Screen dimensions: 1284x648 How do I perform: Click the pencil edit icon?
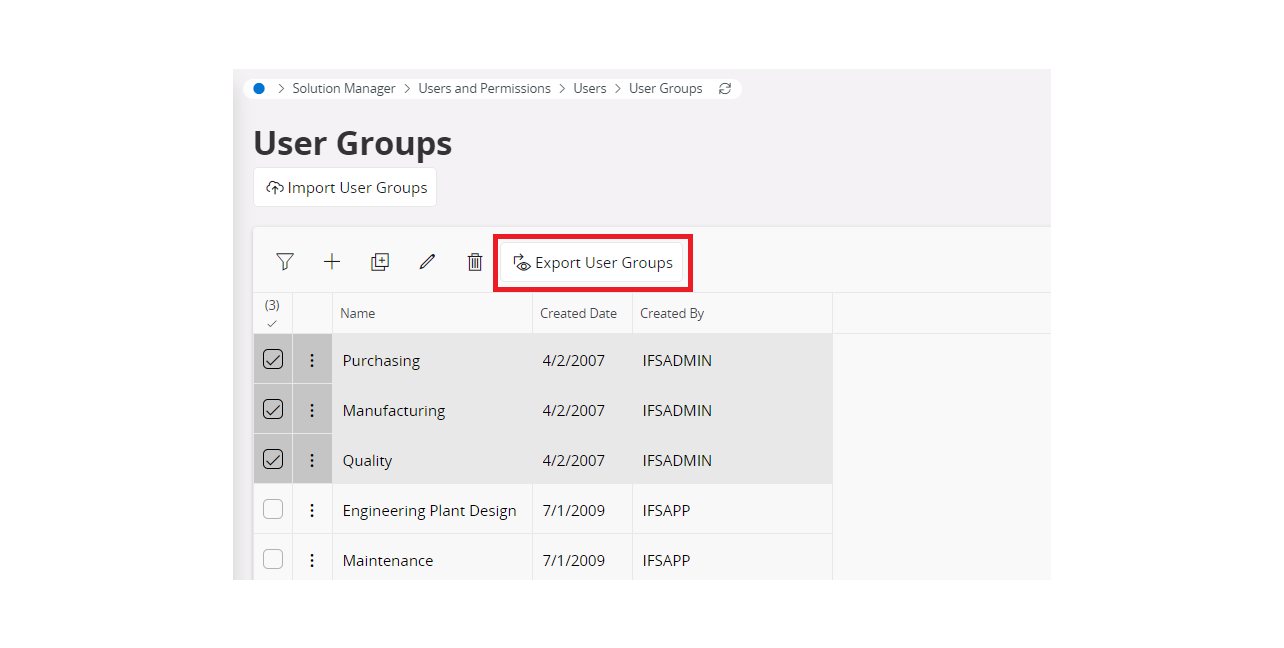click(x=427, y=262)
